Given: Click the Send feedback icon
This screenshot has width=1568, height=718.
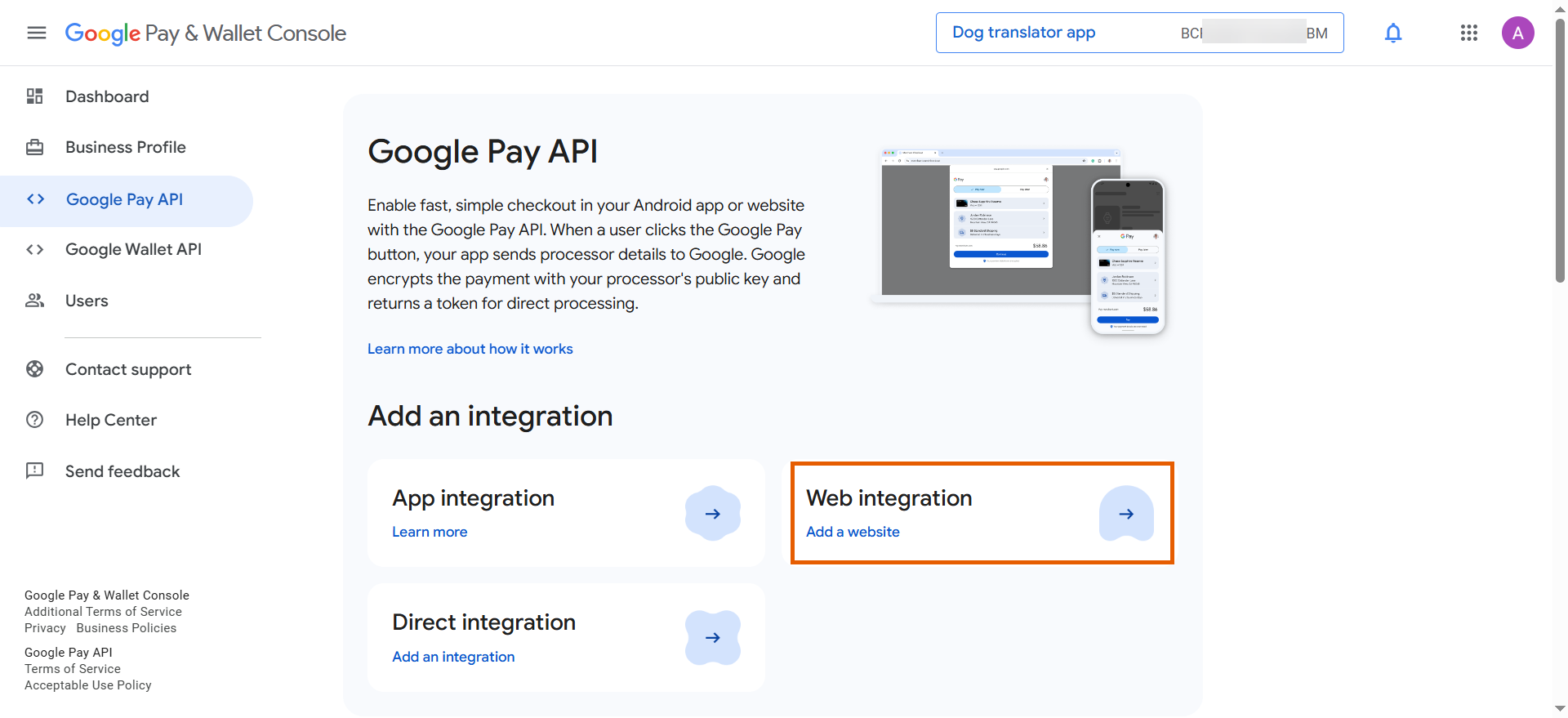Looking at the screenshot, I should (34, 470).
